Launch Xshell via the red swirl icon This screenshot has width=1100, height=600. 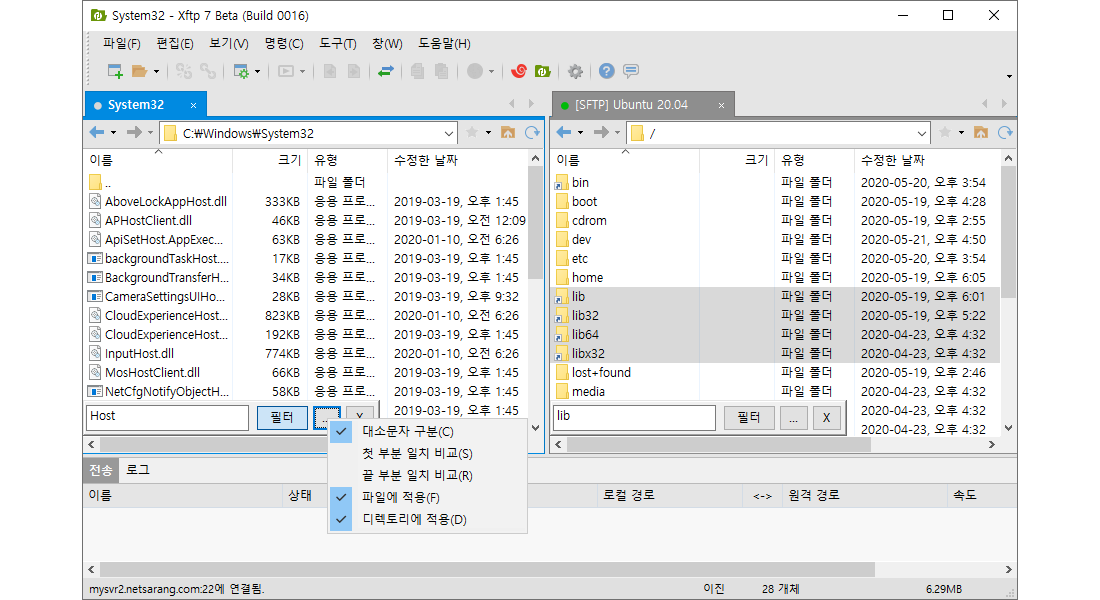[519, 71]
